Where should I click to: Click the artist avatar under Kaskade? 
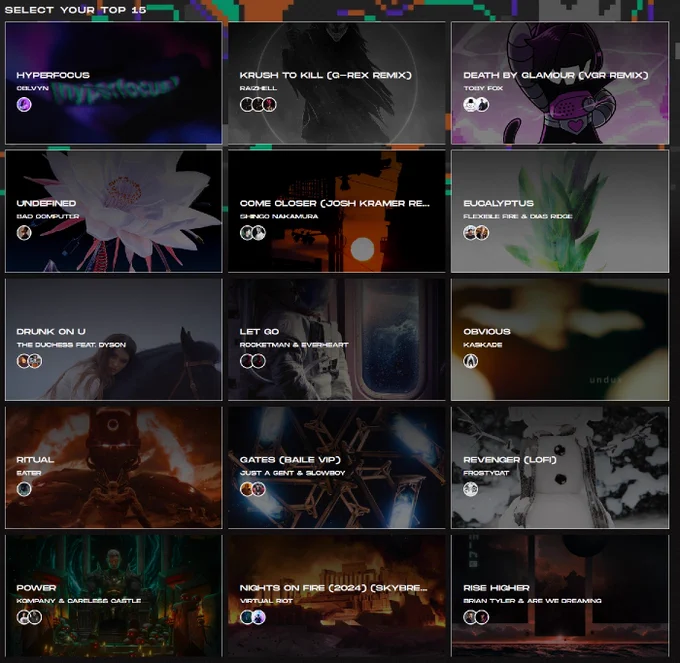(x=471, y=361)
